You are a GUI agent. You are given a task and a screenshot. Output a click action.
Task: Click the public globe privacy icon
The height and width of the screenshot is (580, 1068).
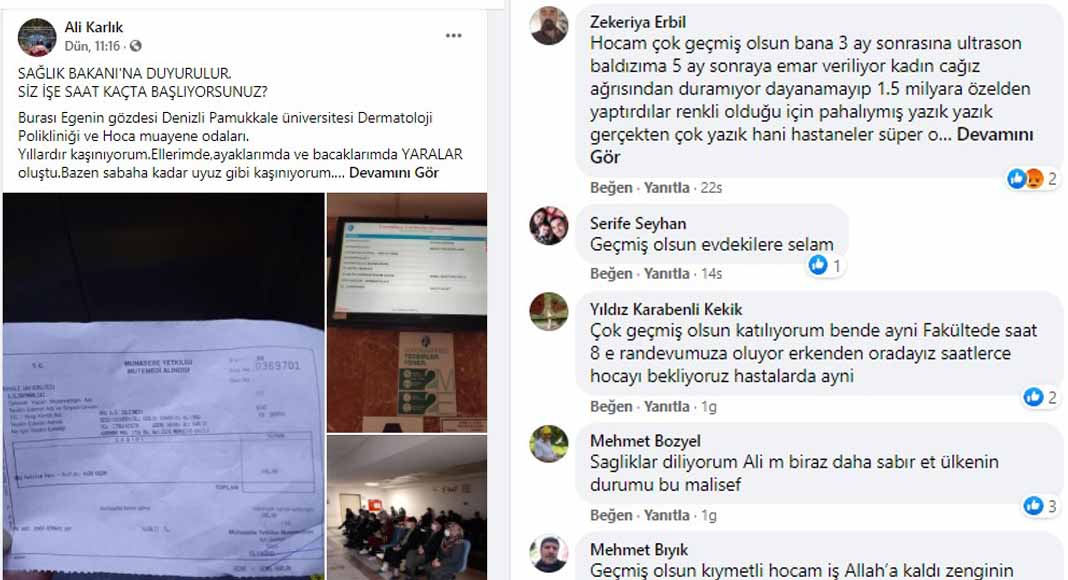point(136,46)
